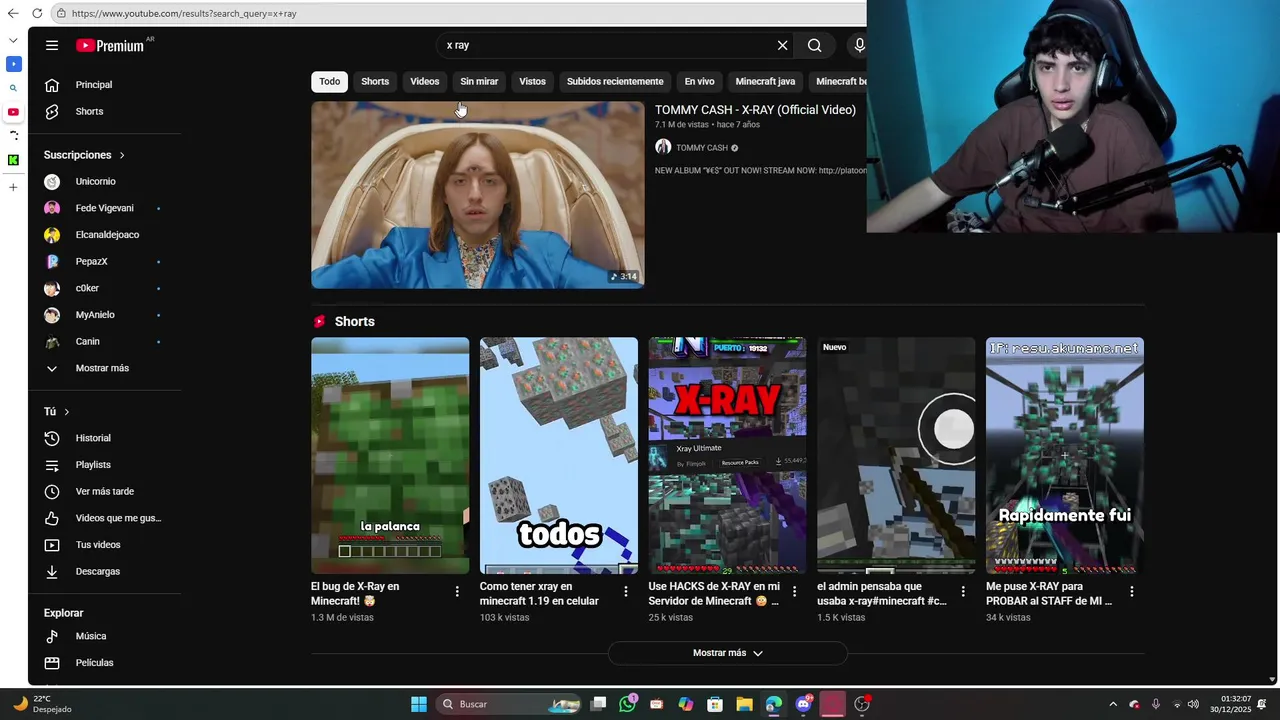Open Ver más tarde list
Screen dimensions: 1280x720
click(x=105, y=491)
